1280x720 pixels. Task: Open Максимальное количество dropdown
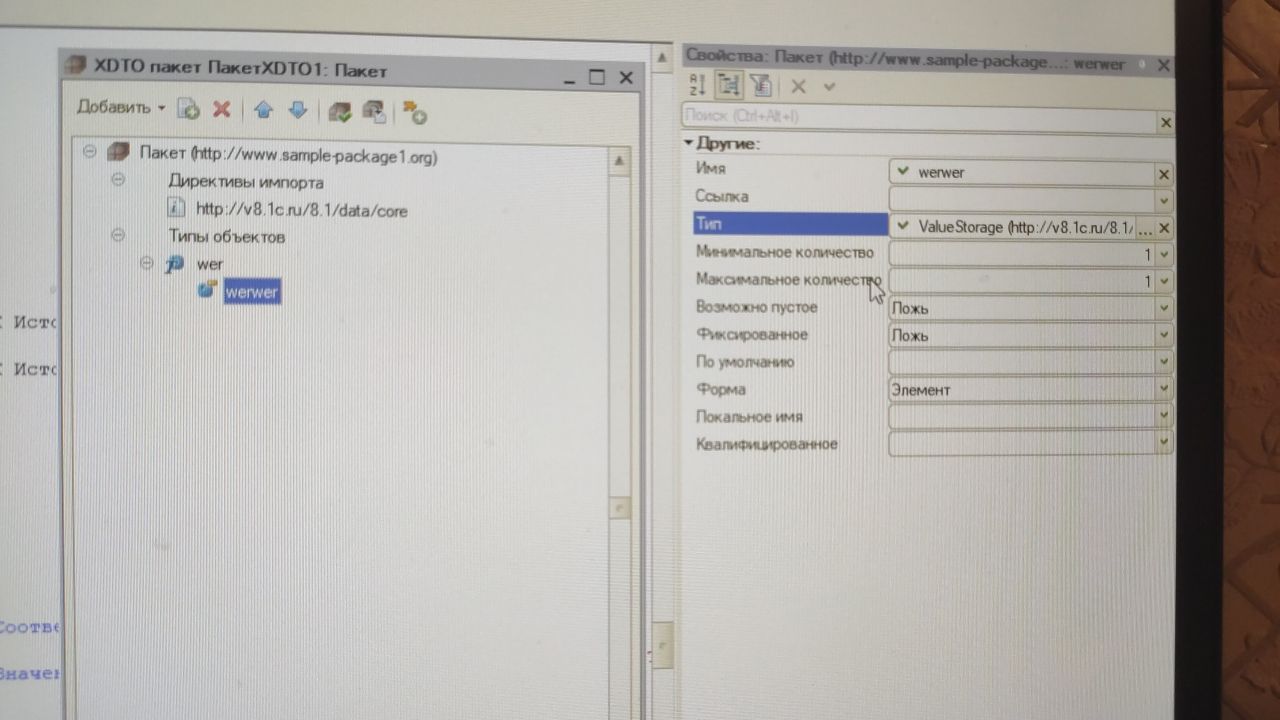1164,282
